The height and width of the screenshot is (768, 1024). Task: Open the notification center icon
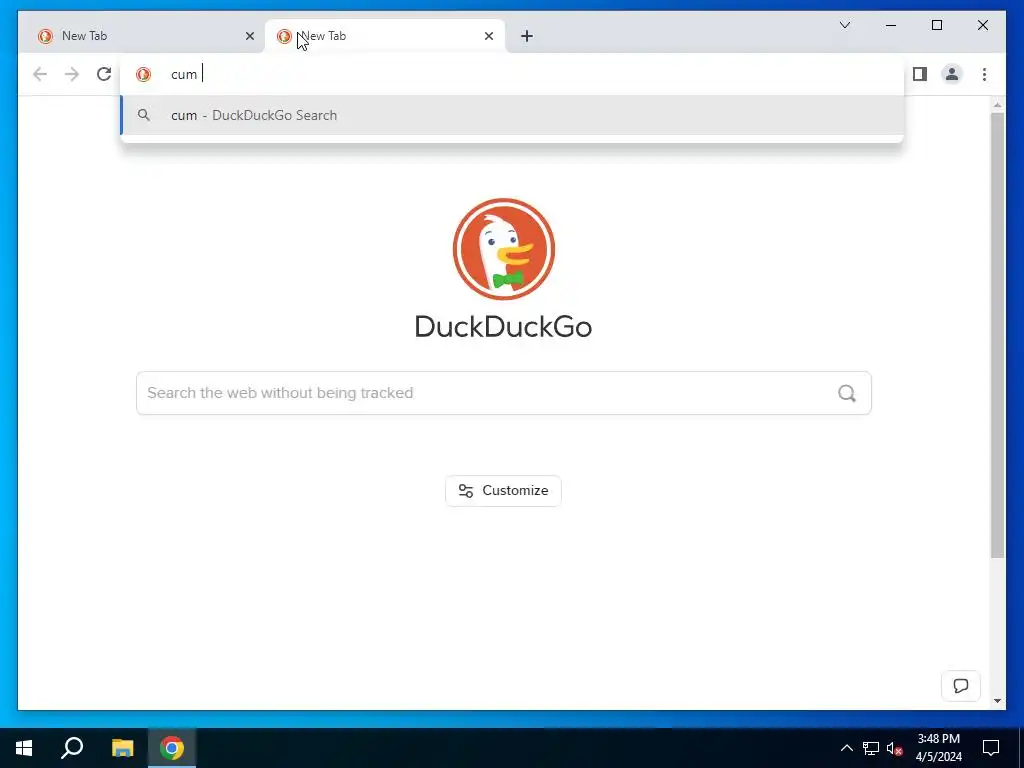coord(991,748)
